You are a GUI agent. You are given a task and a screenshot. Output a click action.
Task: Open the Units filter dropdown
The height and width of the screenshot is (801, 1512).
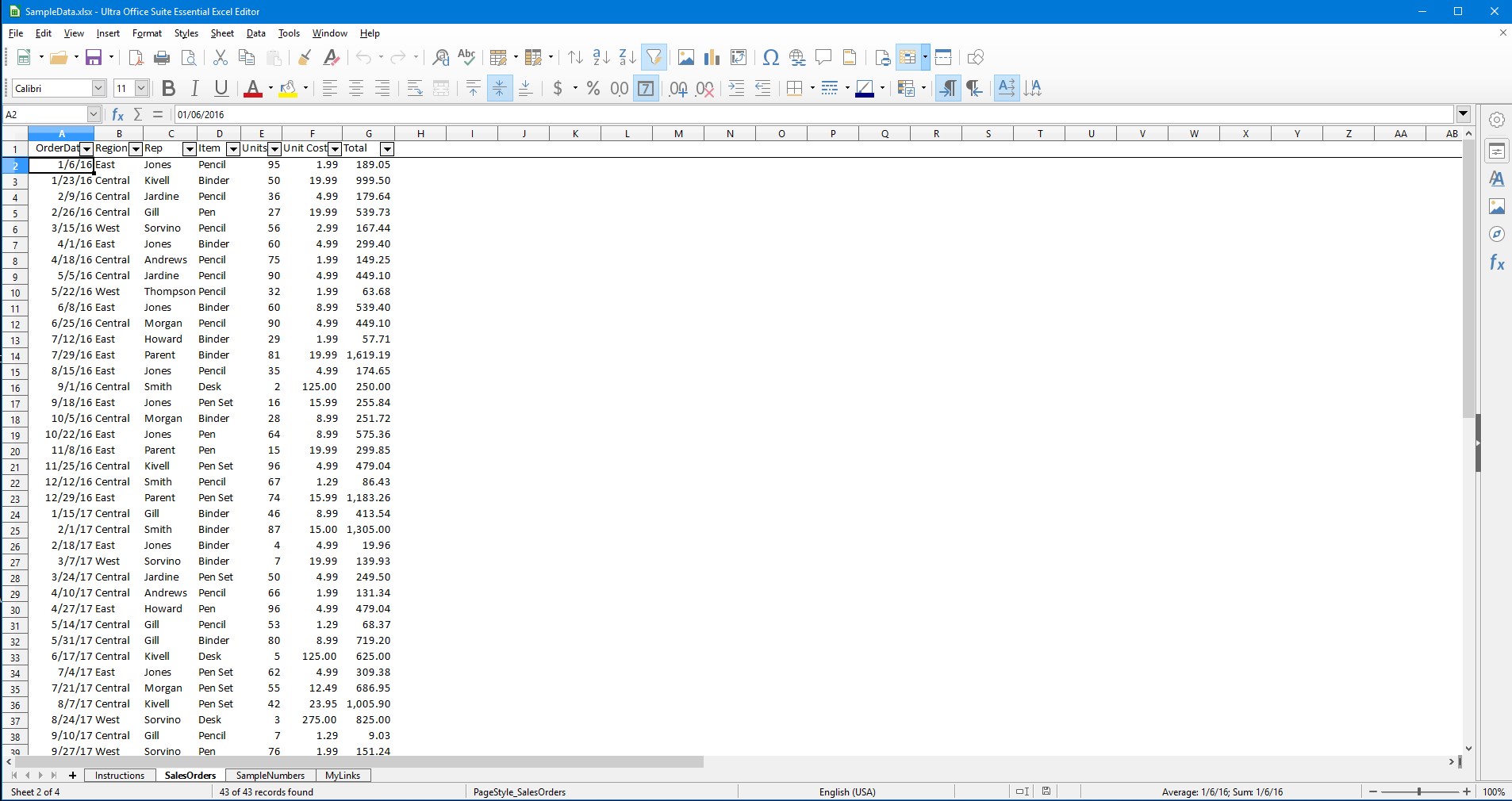[274, 149]
